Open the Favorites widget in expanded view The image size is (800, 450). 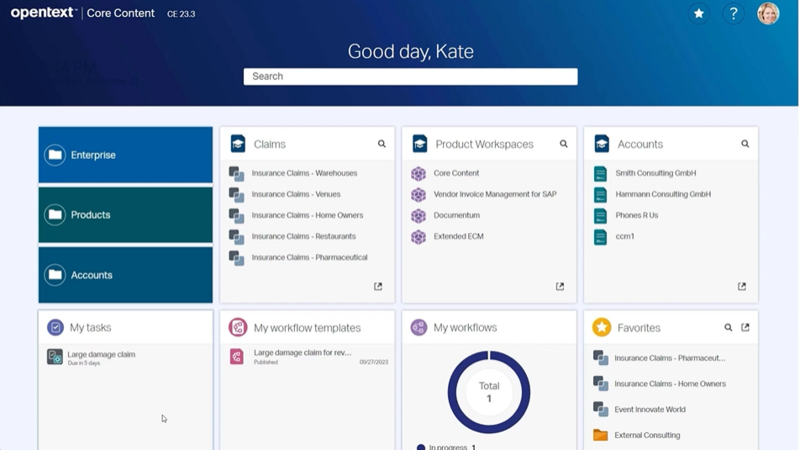click(x=745, y=327)
